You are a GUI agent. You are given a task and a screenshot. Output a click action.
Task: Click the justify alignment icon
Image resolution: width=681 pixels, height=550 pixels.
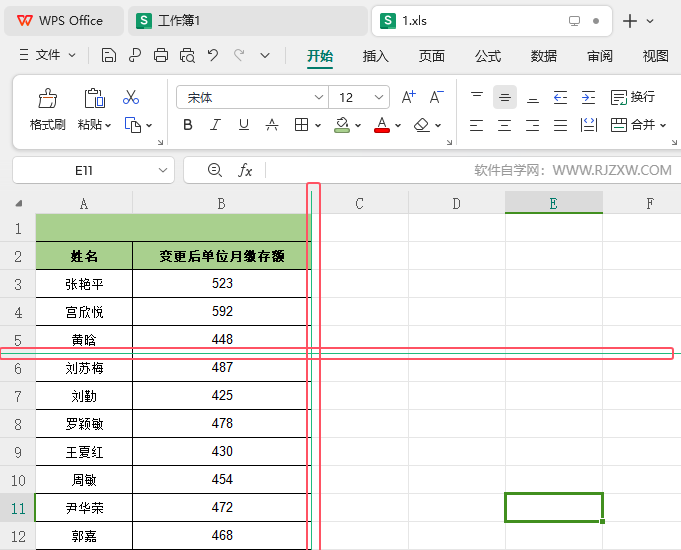(560, 125)
